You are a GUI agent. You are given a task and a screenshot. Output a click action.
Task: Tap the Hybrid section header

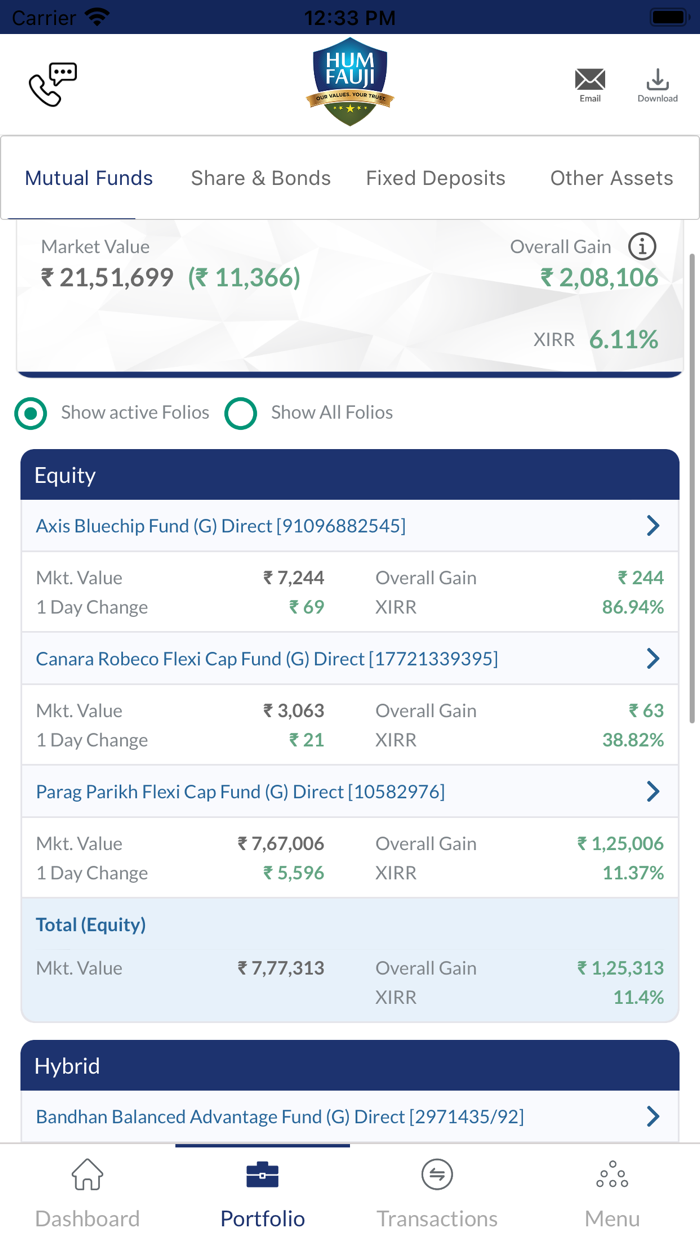click(x=350, y=1065)
